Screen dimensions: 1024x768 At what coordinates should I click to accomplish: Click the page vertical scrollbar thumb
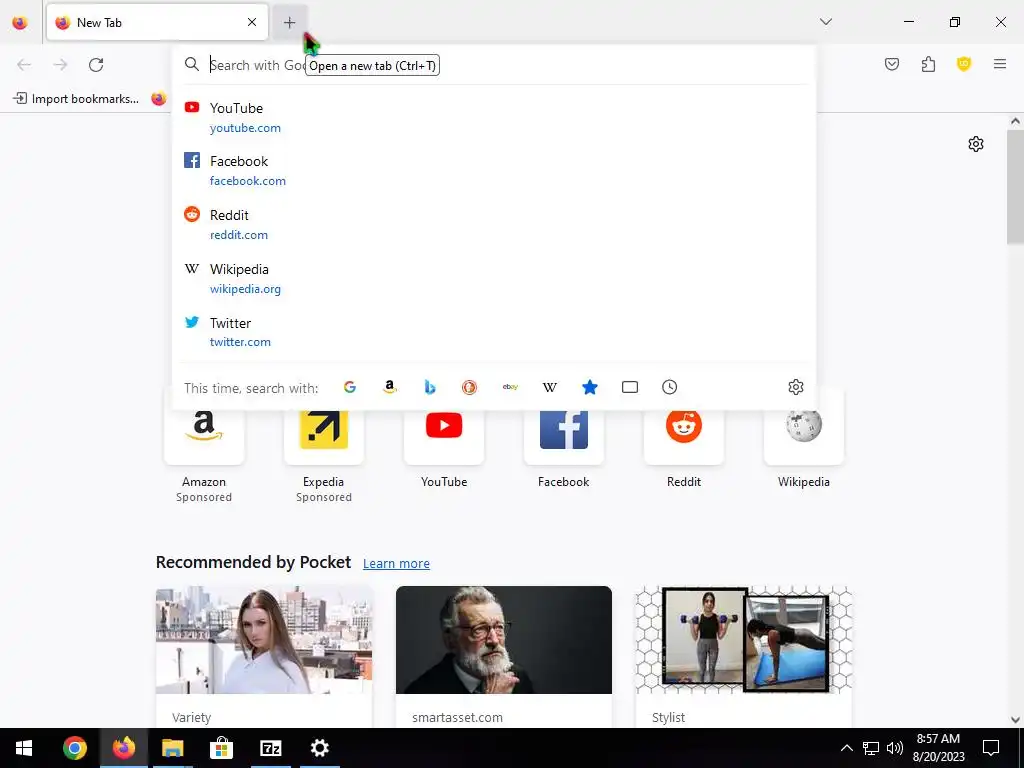[1015, 187]
